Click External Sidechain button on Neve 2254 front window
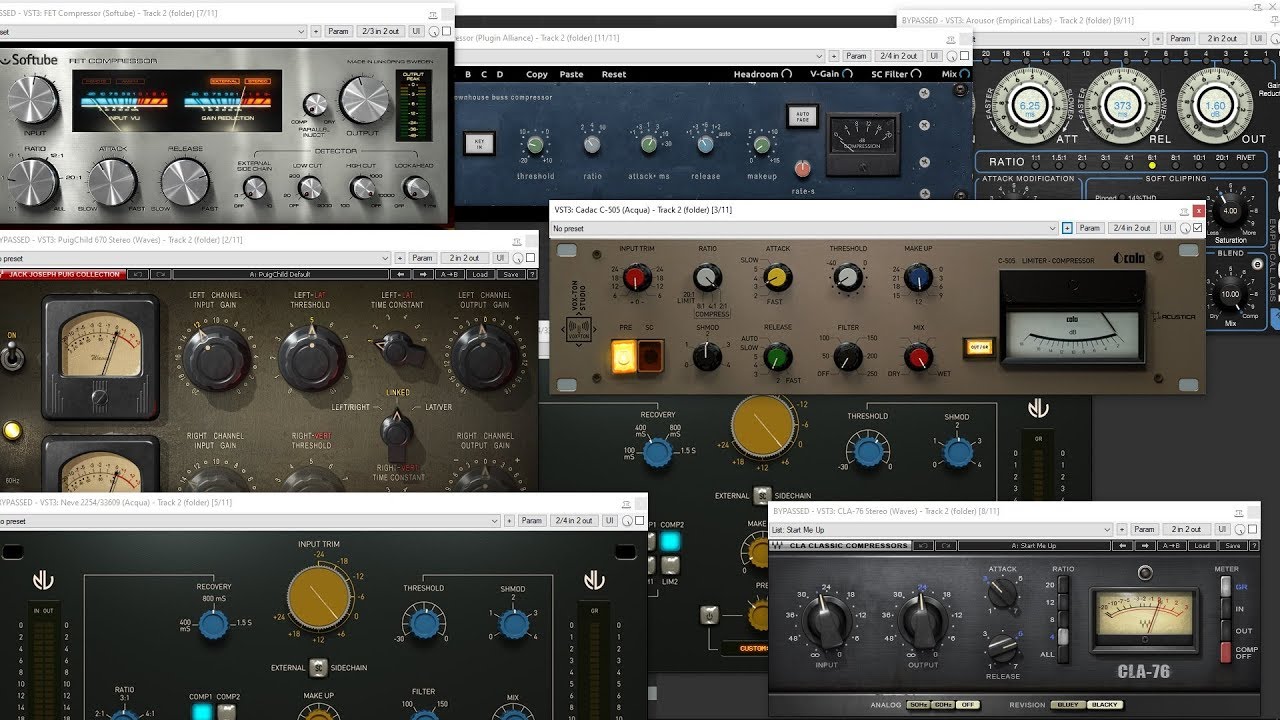The height and width of the screenshot is (720, 1280). 318,668
